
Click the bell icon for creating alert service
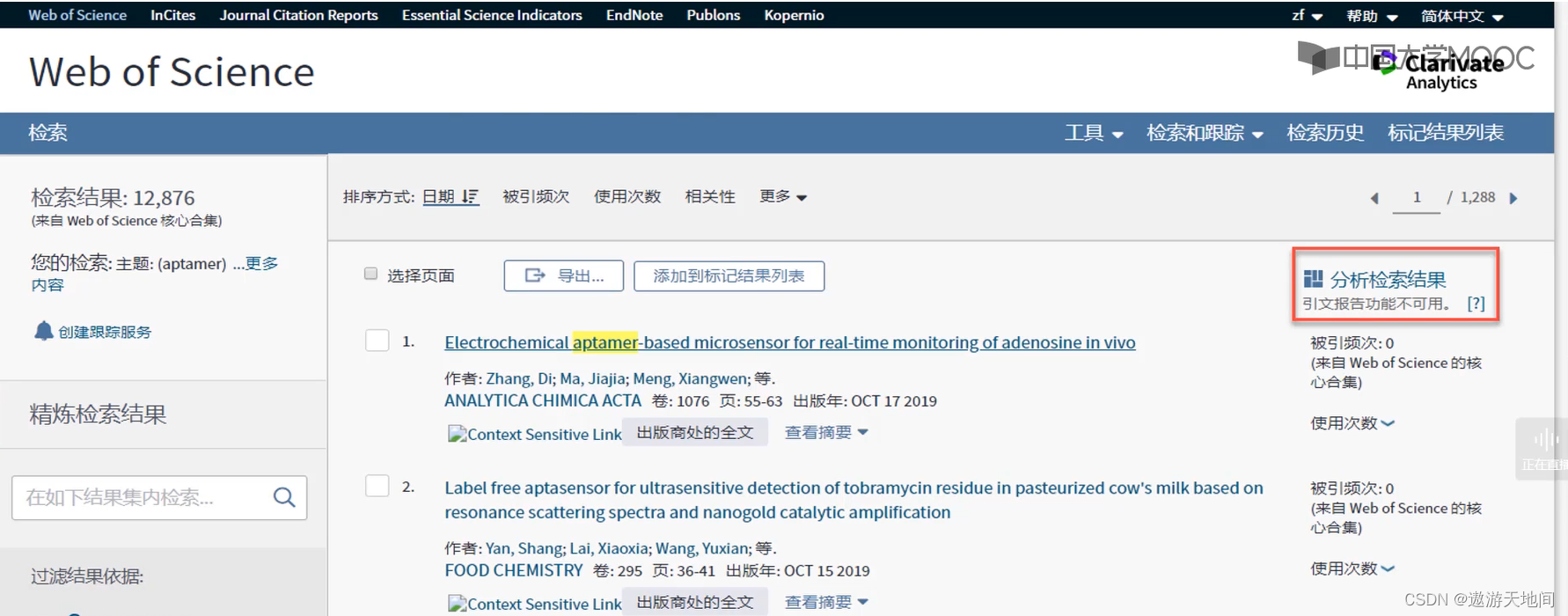tap(43, 331)
